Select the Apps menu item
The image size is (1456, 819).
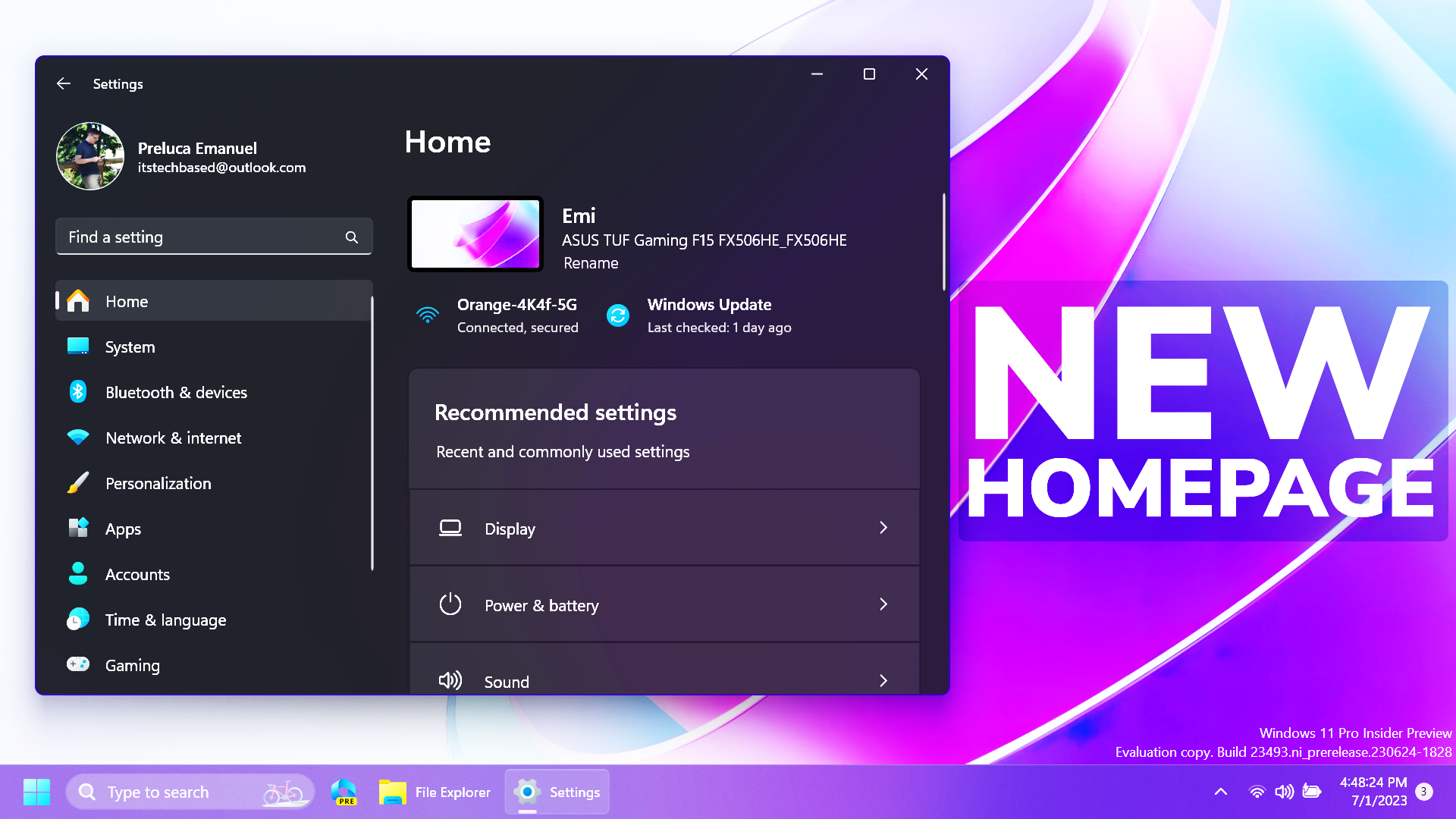coord(123,528)
